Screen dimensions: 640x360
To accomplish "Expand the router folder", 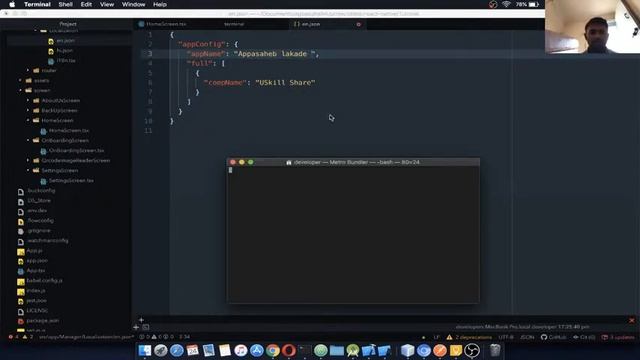I will [x=49, y=71].
